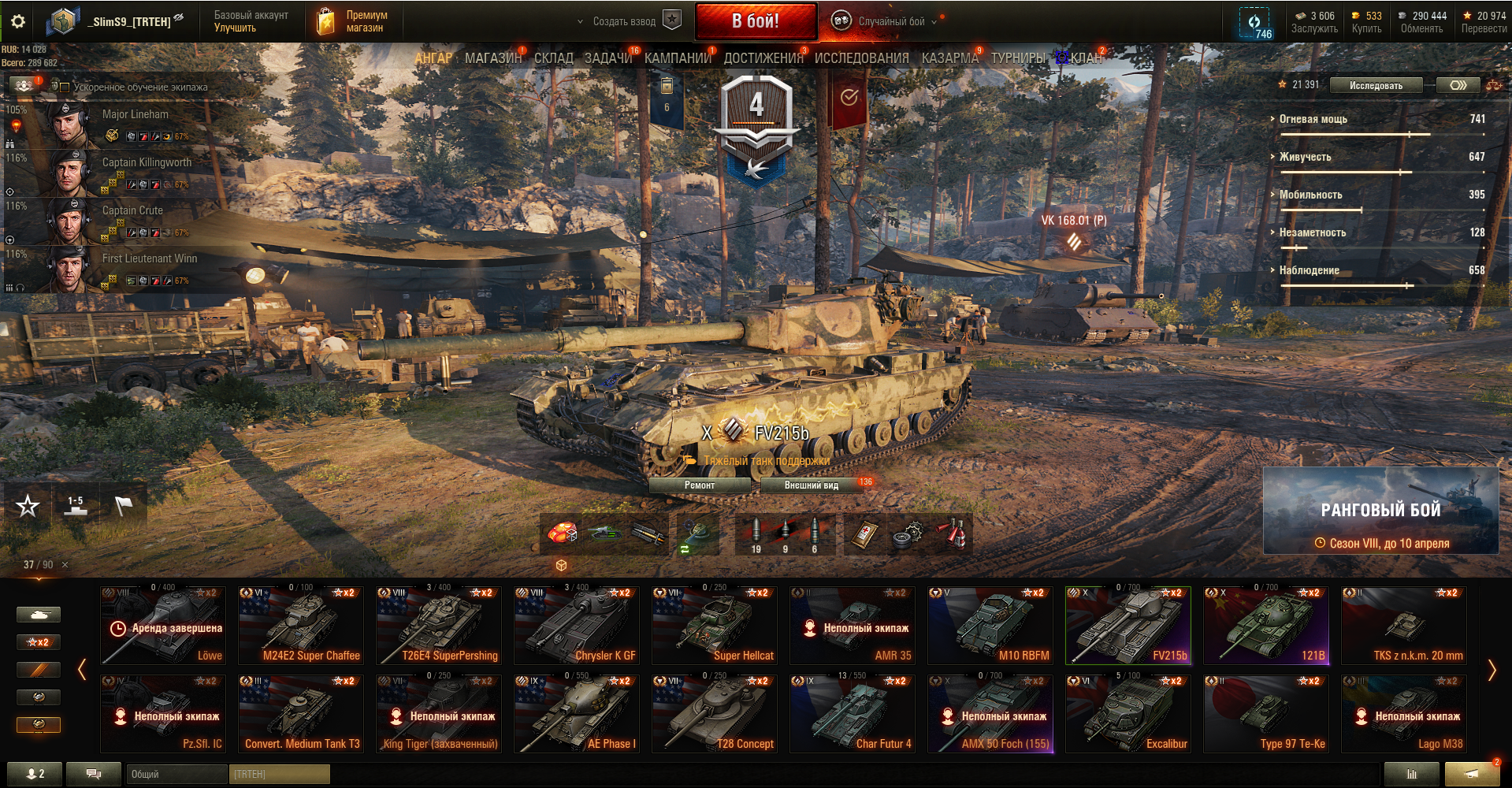Open the chat messages icon
Viewport: 1512px width, 788px height.
tap(94, 774)
